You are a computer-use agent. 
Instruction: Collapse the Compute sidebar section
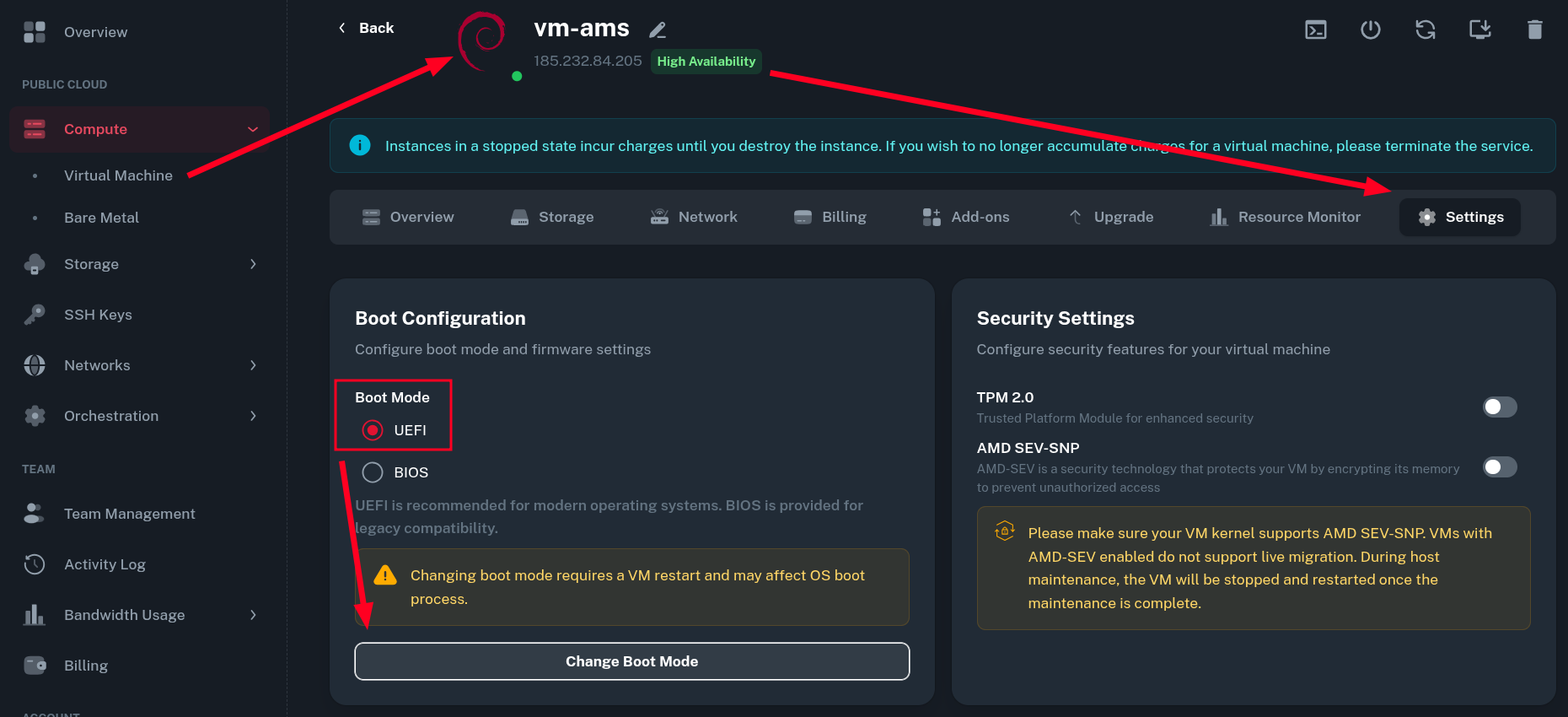pyautogui.click(x=252, y=129)
